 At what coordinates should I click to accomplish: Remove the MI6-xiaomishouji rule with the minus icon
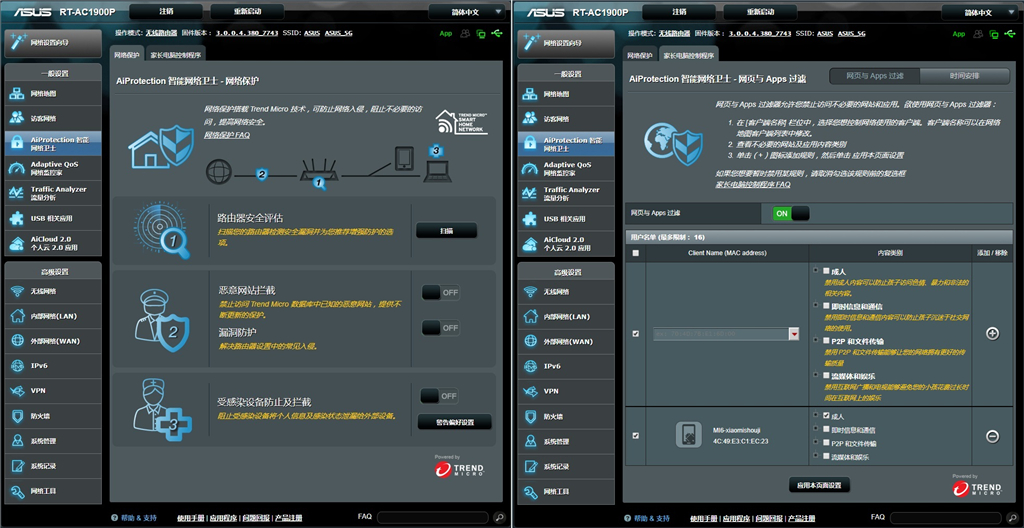992,436
